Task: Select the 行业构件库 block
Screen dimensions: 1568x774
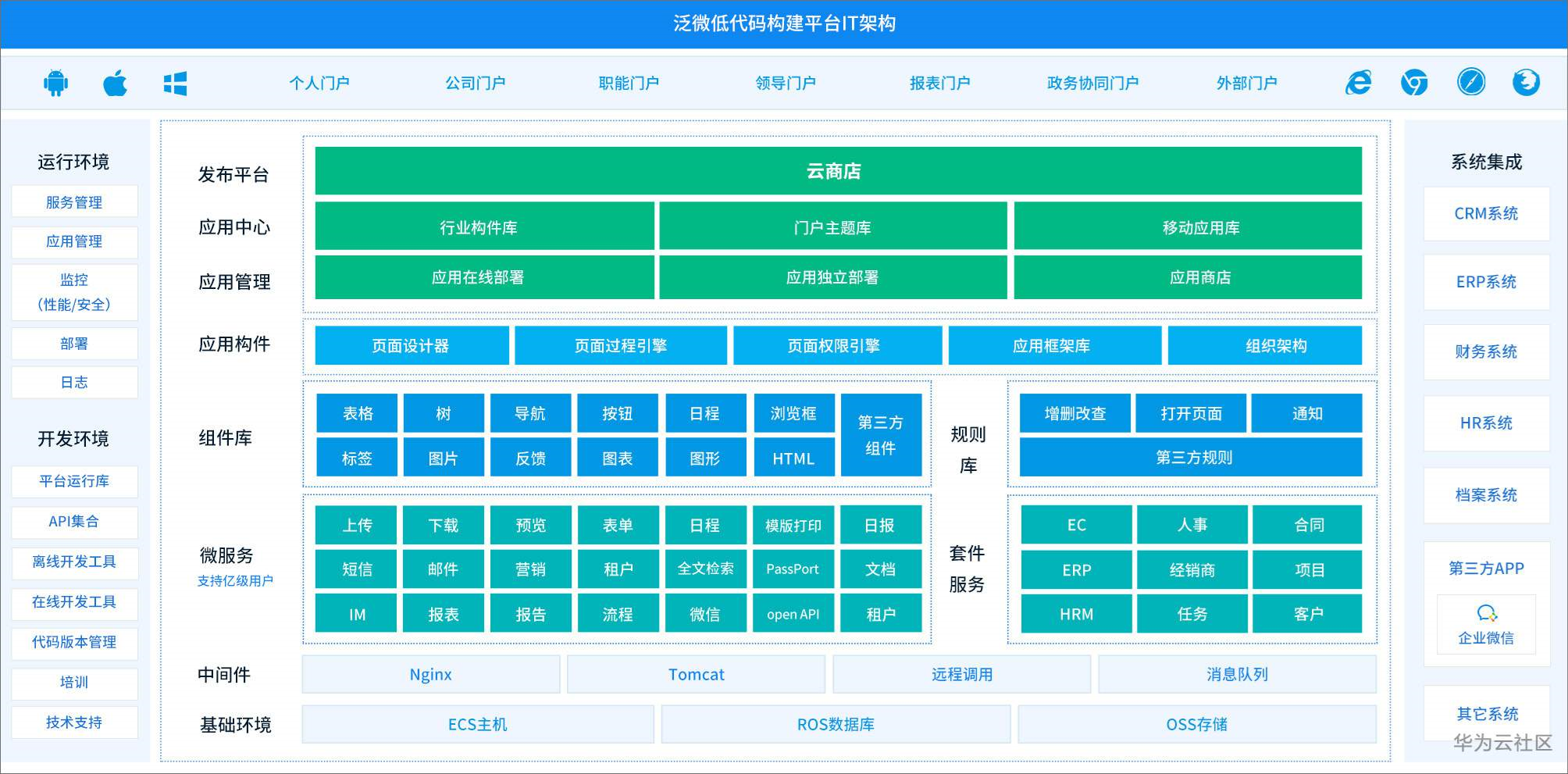Action: tap(484, 226)
